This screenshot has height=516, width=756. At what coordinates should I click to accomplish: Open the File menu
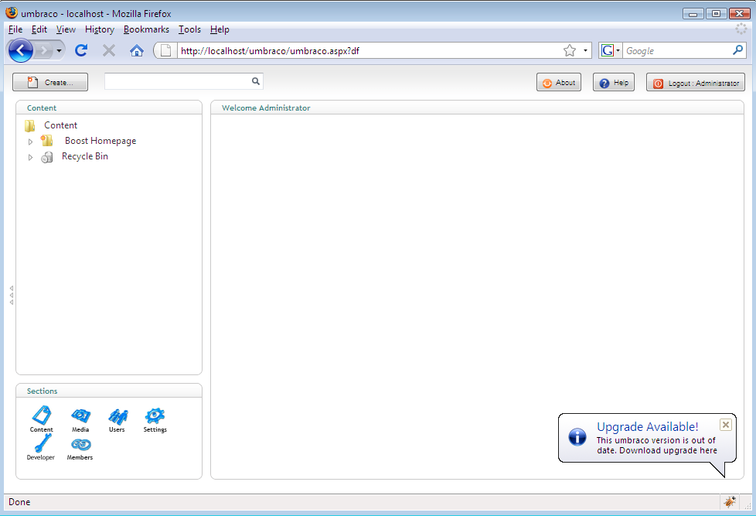tap(15, 29)
